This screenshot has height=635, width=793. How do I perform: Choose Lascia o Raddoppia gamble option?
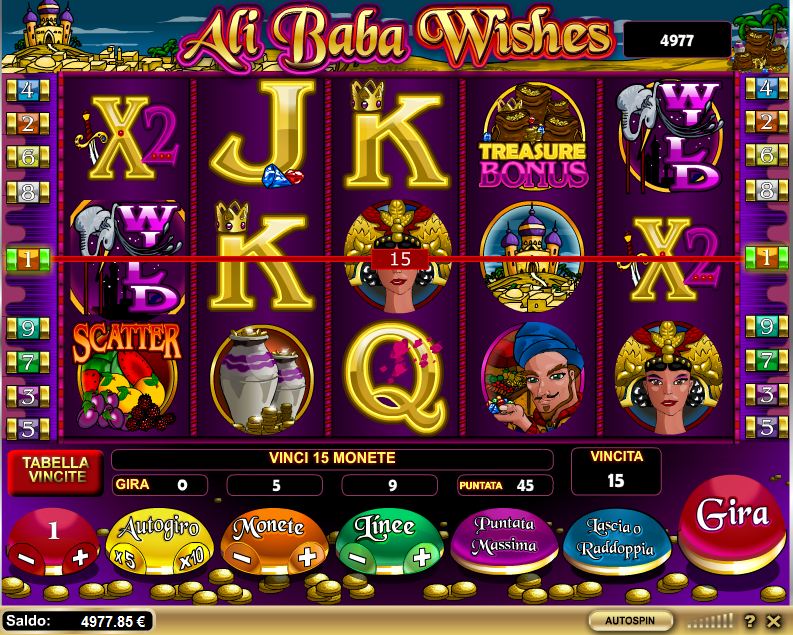pos(616,540)
